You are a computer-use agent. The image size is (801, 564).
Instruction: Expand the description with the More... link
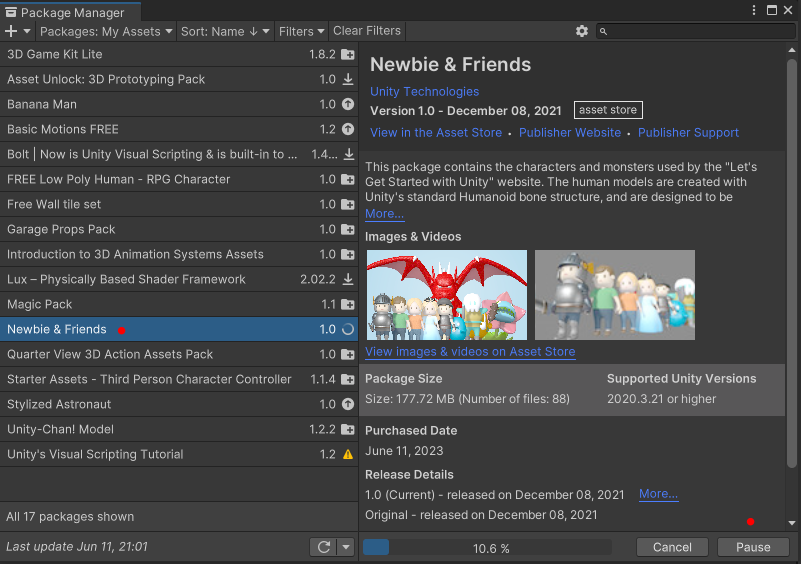tap(384, 214)
